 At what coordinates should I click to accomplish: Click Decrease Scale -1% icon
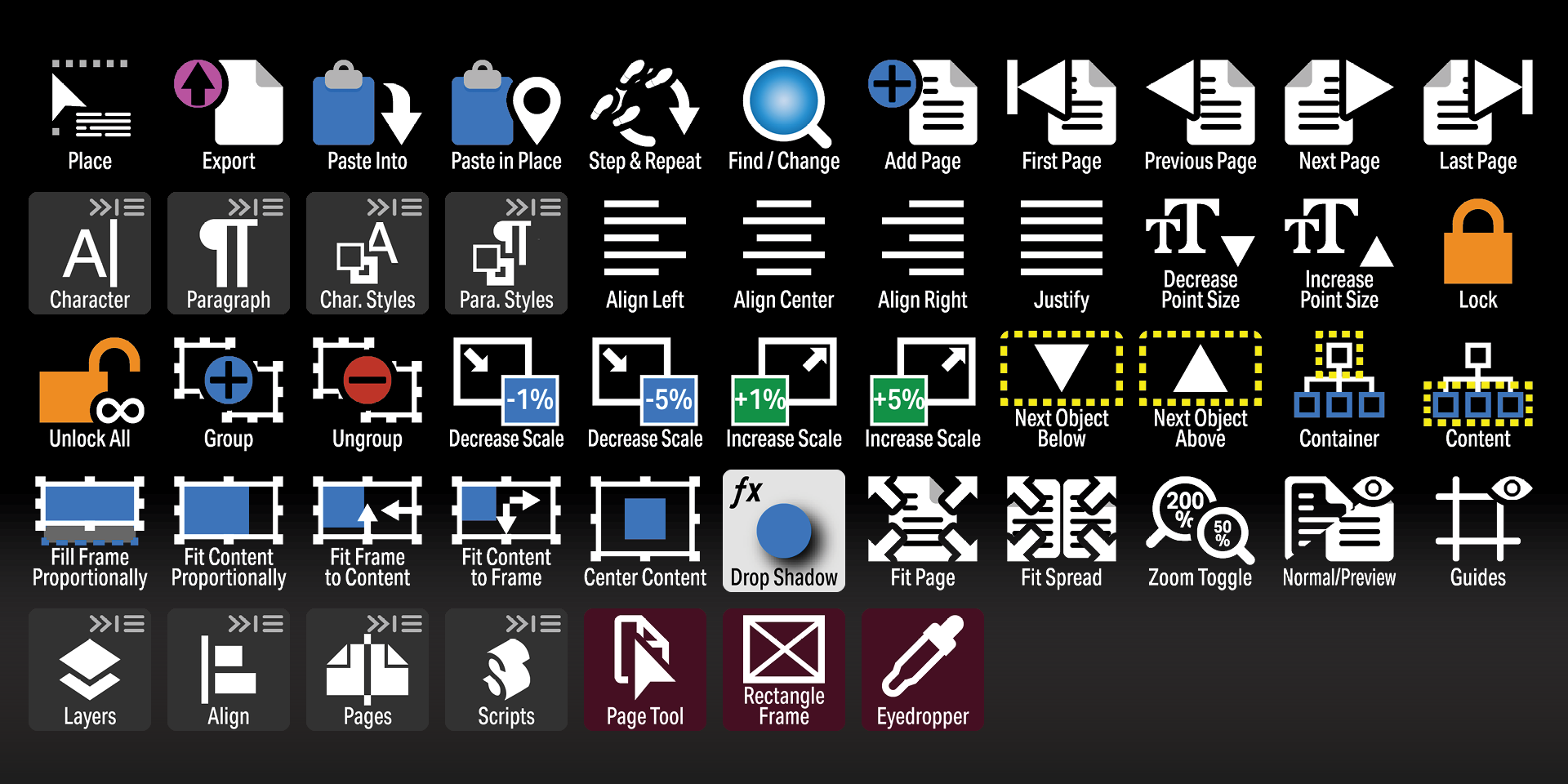tap(506, 381)
